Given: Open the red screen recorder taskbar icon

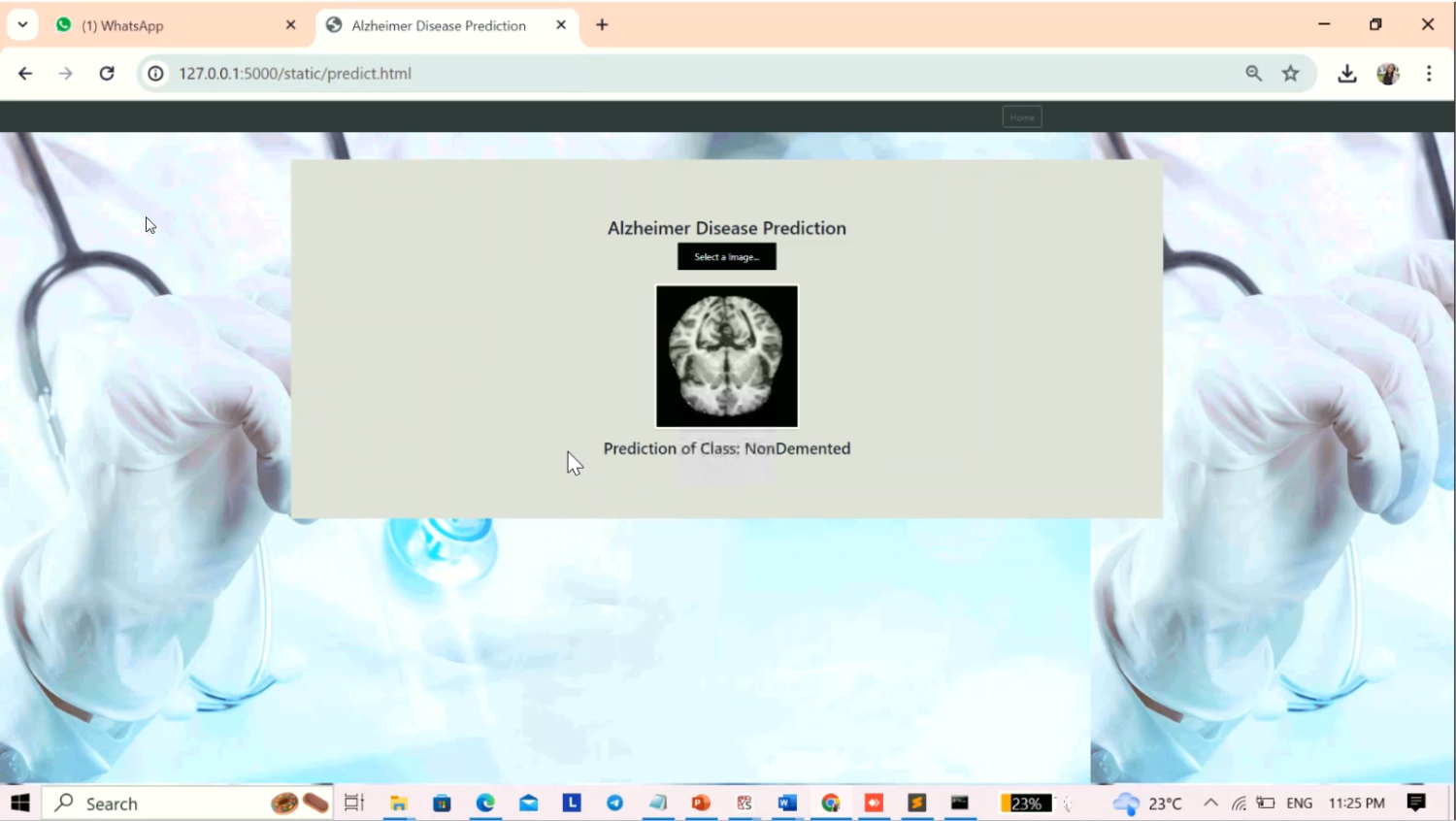Looking at the screenshot, I should click(874, 804).
